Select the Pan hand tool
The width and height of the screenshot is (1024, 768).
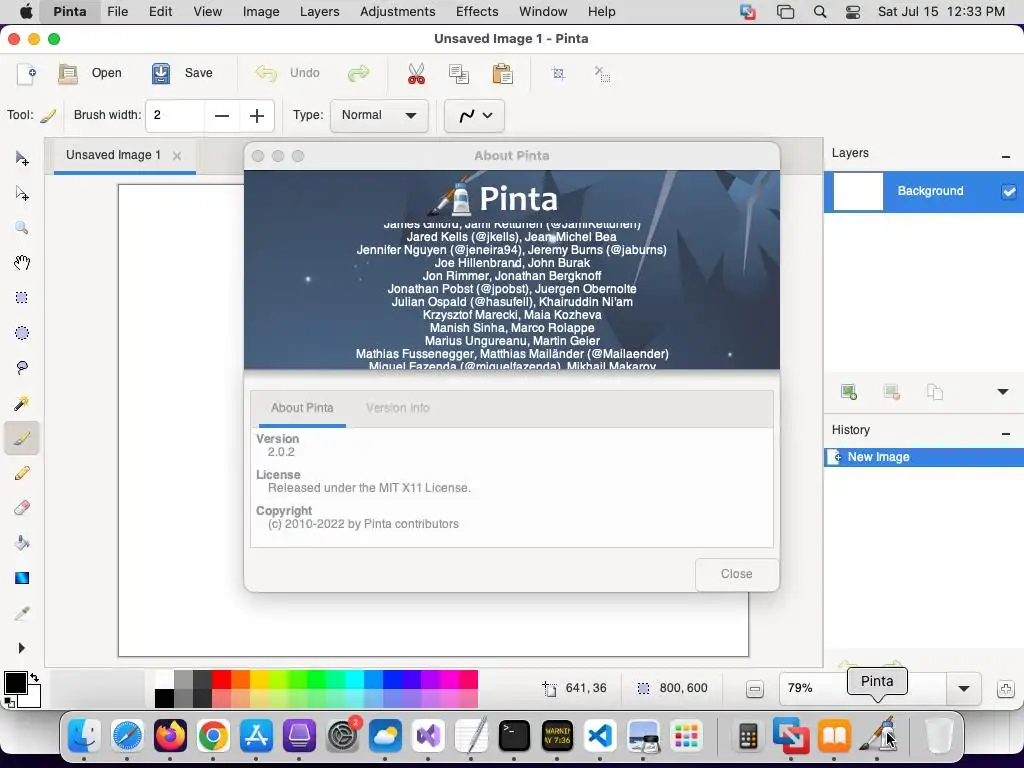click(x=22, y=263)
